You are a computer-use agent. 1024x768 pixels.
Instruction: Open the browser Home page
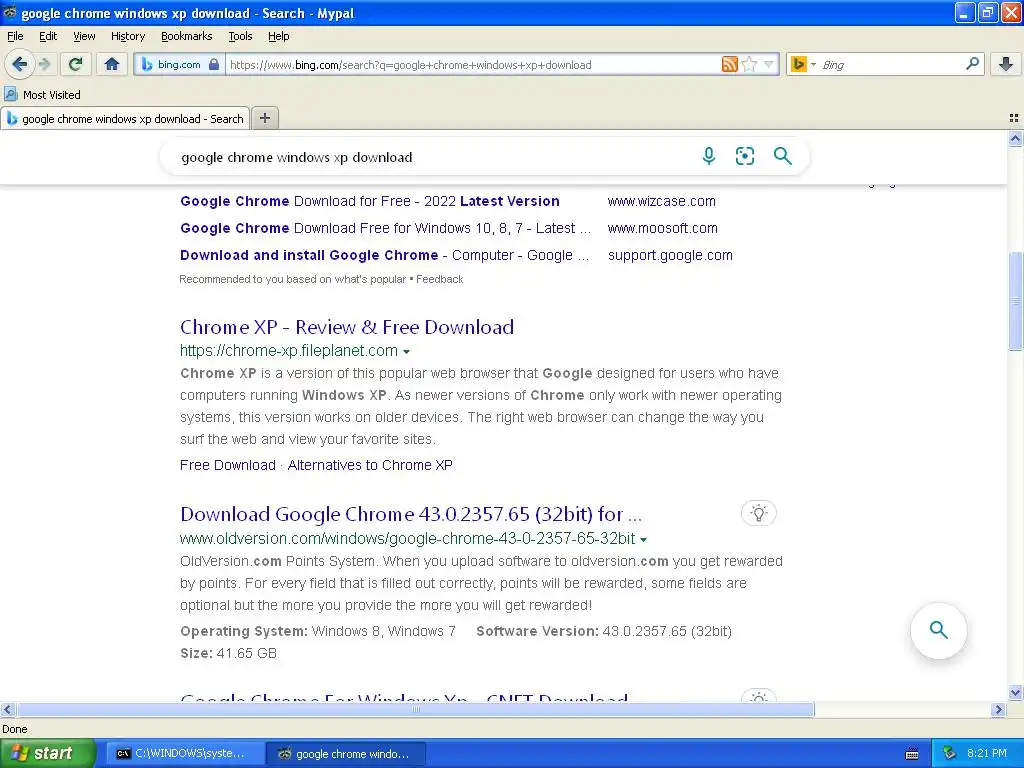point(112,64)
